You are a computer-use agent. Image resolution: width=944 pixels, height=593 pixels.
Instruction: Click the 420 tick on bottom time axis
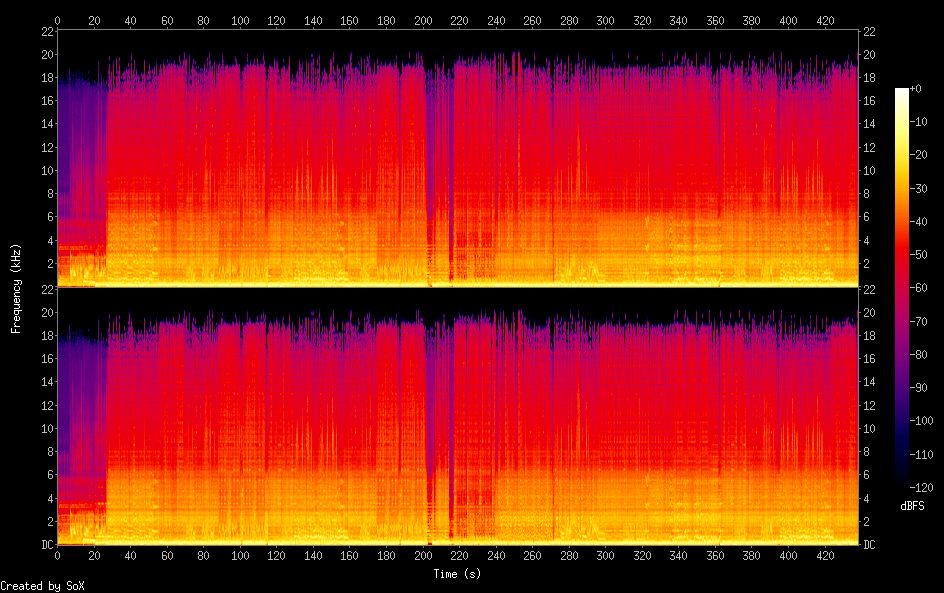(826, 556)
